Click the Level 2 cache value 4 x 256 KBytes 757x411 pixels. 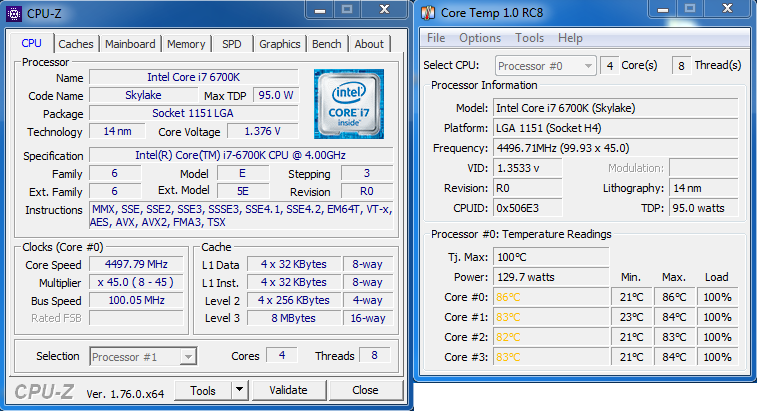tap(294, 300)
